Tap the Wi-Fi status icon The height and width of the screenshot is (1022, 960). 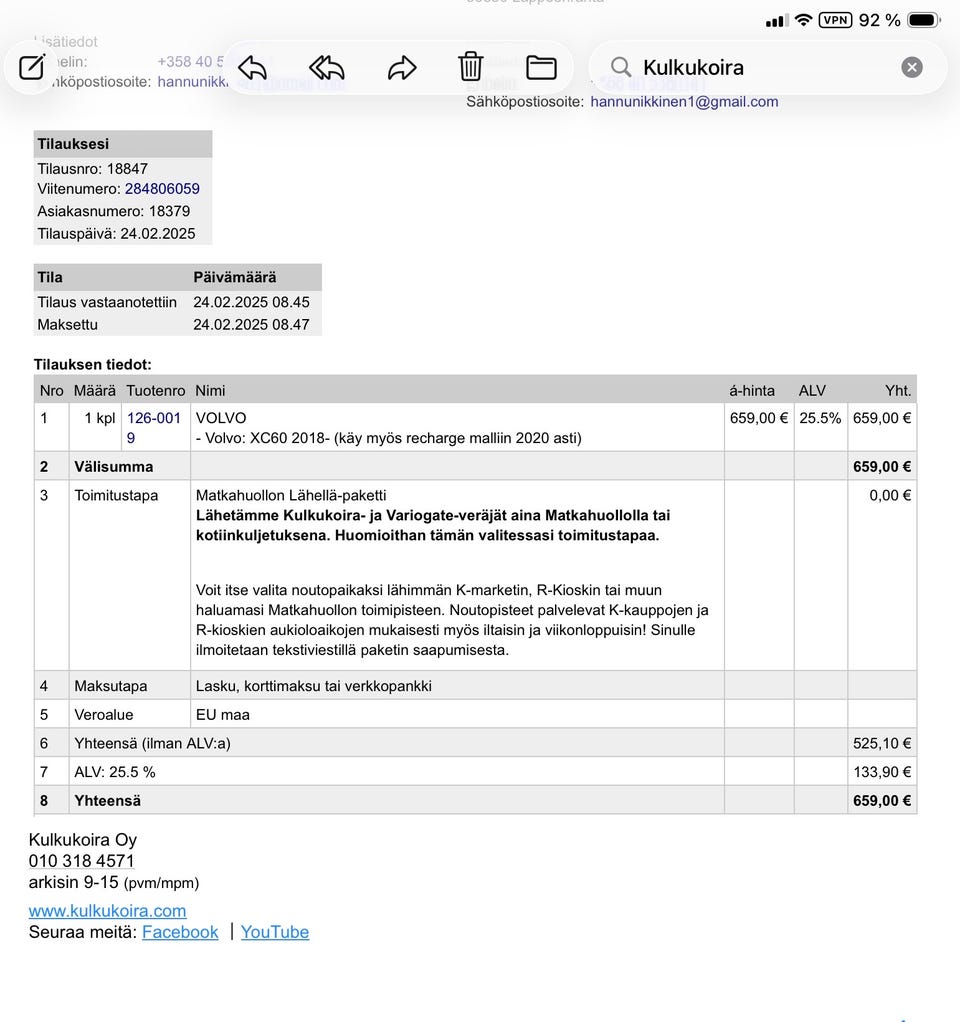pyautogui.click(x=803, y=20)
